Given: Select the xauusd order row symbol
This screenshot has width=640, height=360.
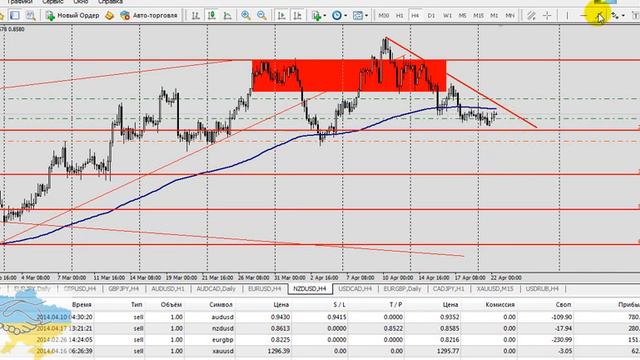Looking at the screenshot, I should 223,351.
